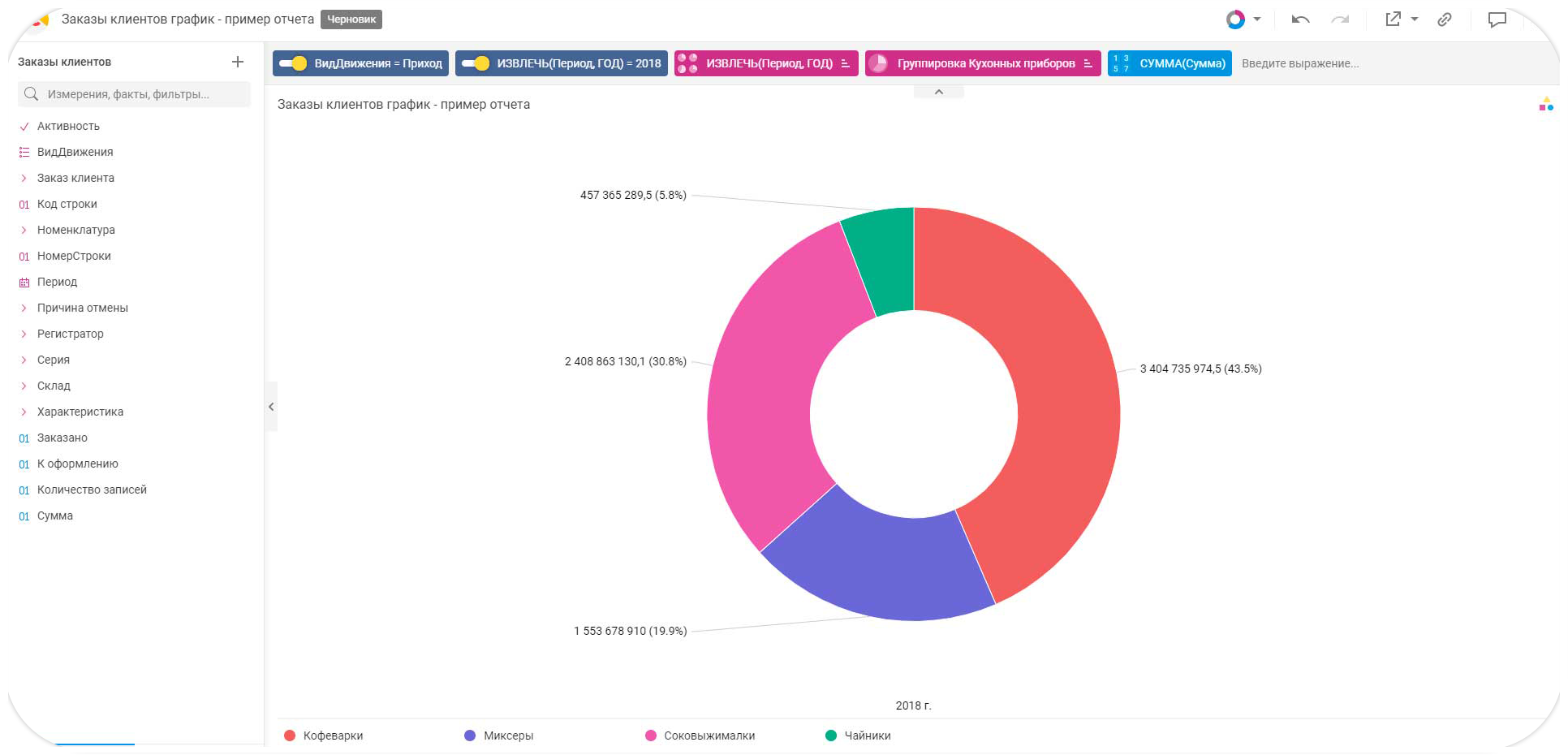Open the comments speech bubble icon

tap(1497, 19)
